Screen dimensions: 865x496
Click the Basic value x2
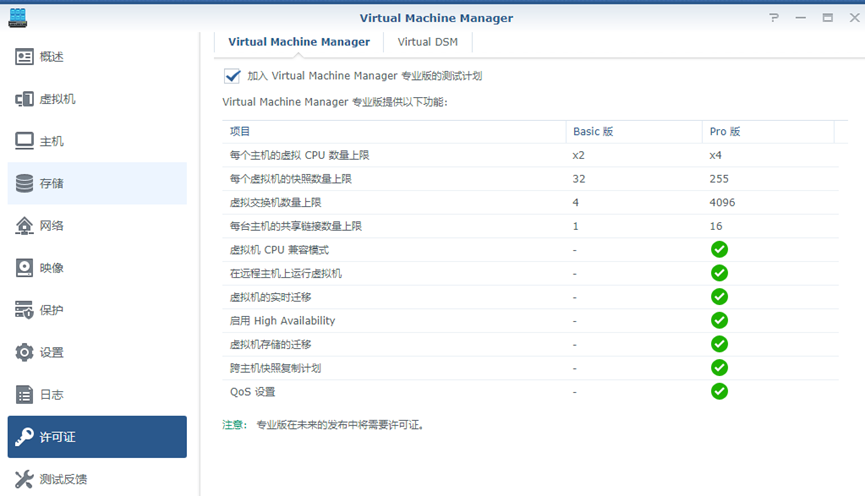pyautogui.click(x=578, y=155)
